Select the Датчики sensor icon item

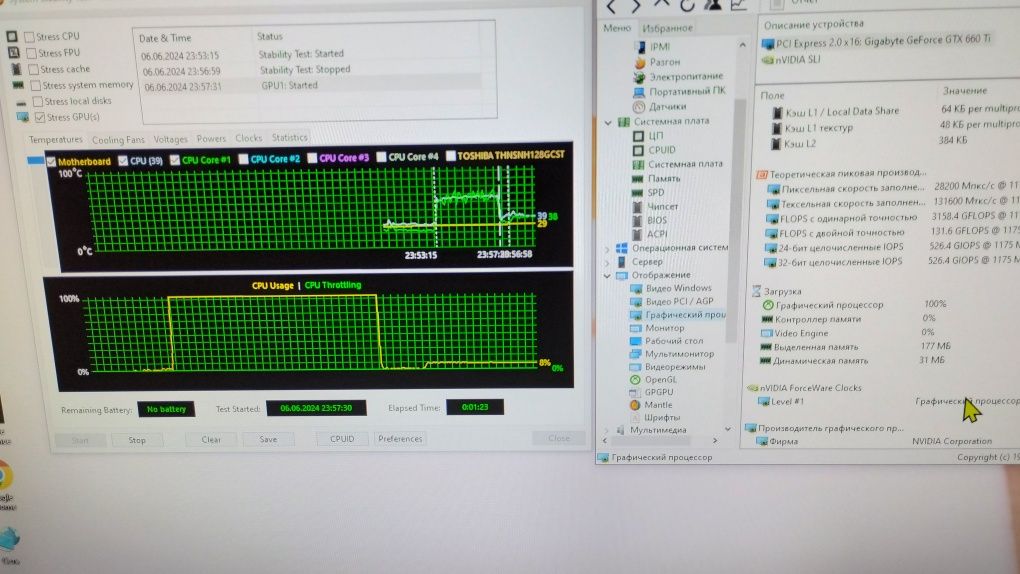pos(639,107)
